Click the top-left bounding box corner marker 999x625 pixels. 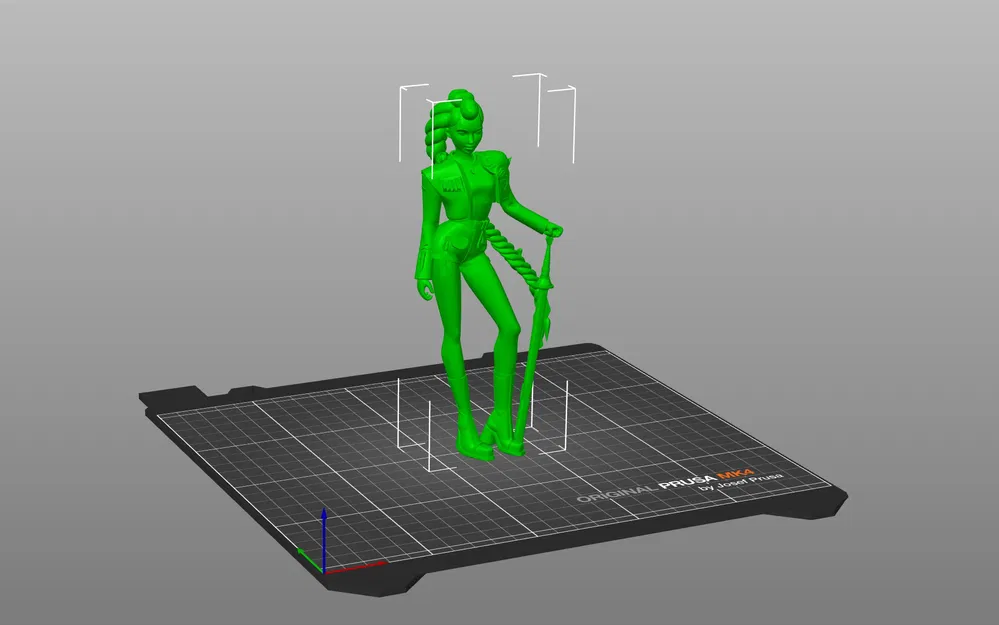pyautogui.click(x=413, y=123)
